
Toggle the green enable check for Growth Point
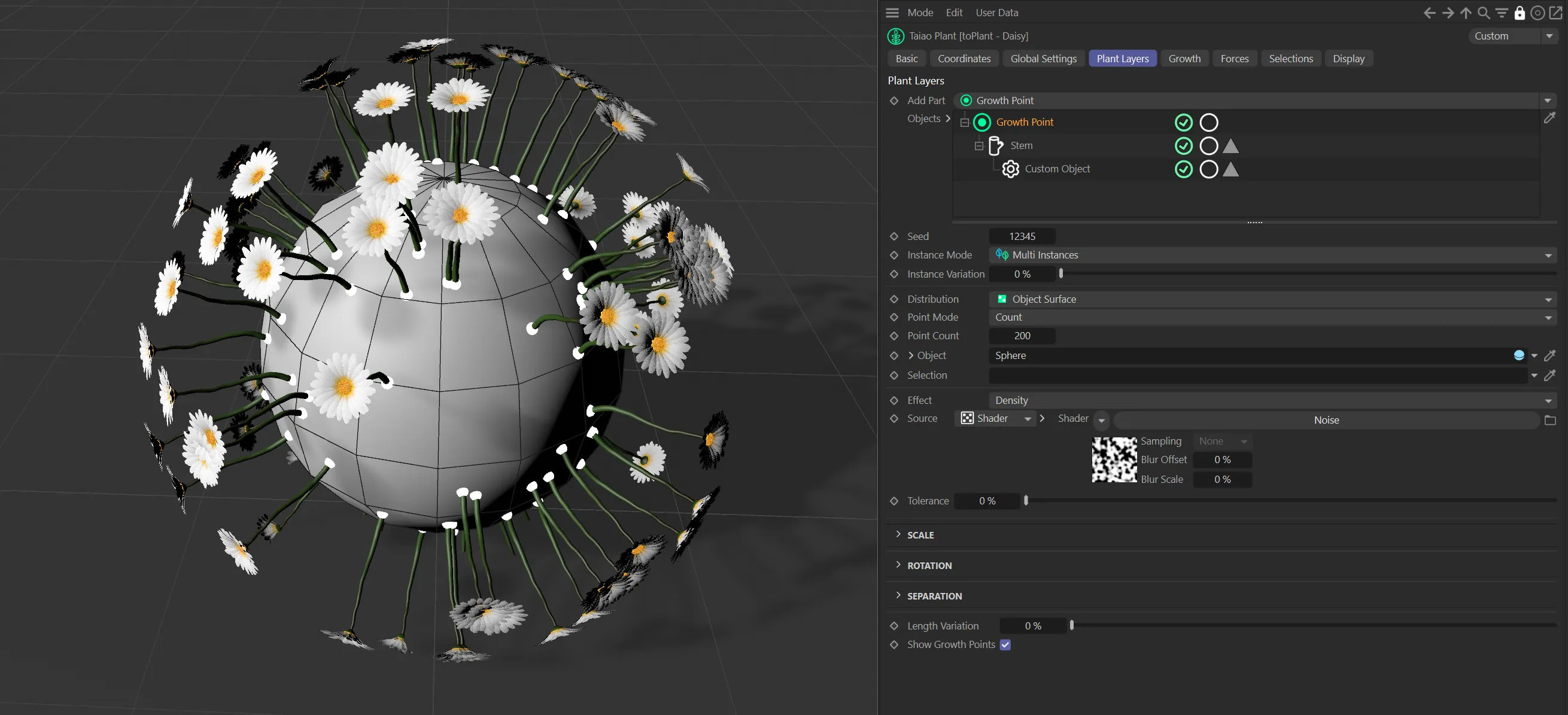(1183, 122)
